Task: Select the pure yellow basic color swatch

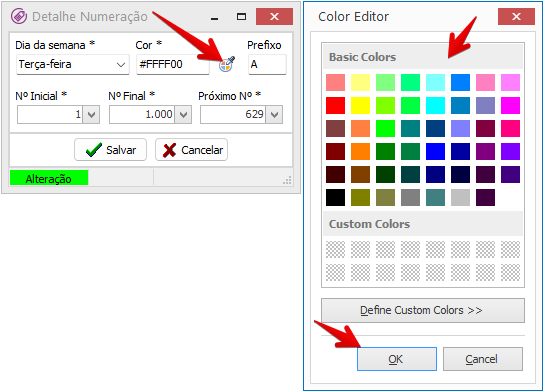Action: tap(360, 106)
